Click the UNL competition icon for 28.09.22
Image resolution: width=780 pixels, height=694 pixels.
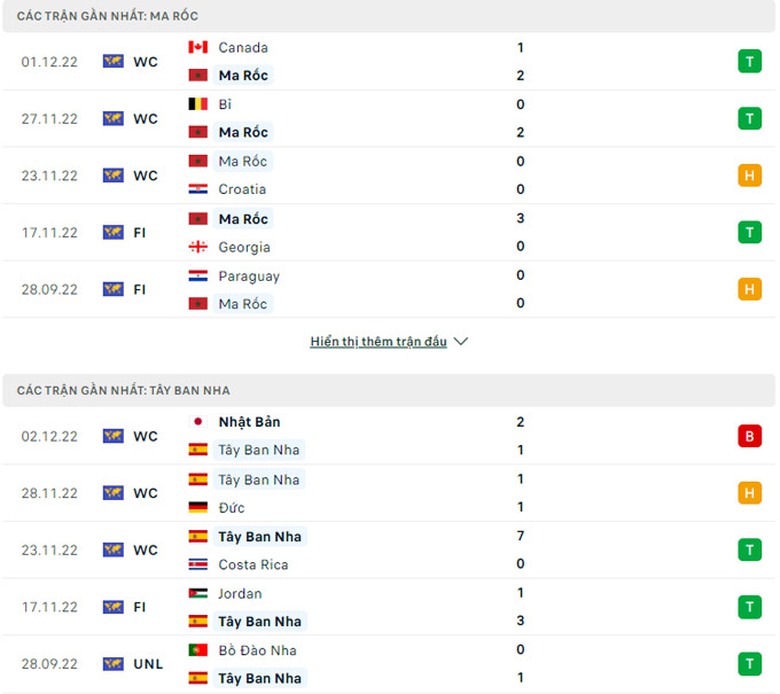tap(113, 664)
